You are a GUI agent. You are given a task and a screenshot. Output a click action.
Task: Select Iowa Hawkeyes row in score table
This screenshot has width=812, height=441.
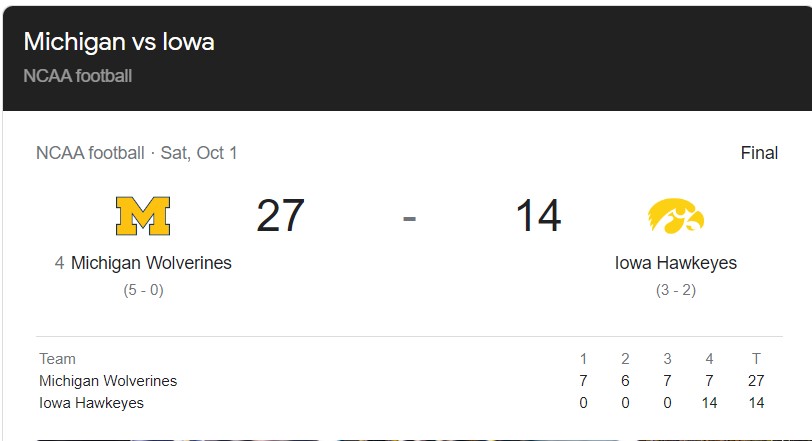tap(91, 403)
